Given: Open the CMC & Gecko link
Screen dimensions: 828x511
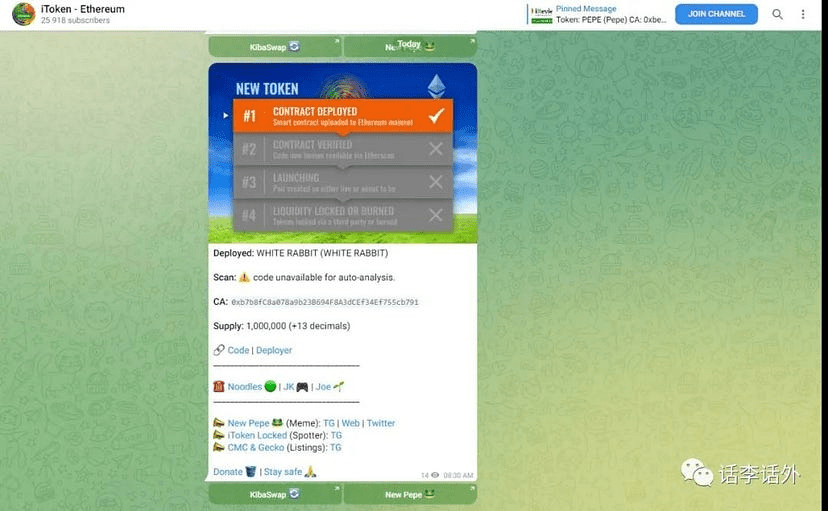Looking at the screenshot, I should (256, 447).
